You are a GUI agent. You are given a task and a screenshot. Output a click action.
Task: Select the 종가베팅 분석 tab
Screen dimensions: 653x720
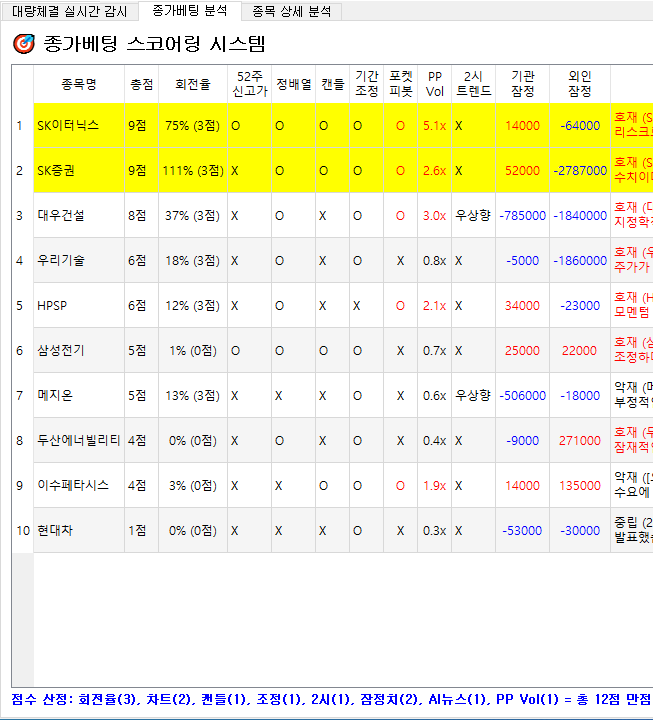190,11
